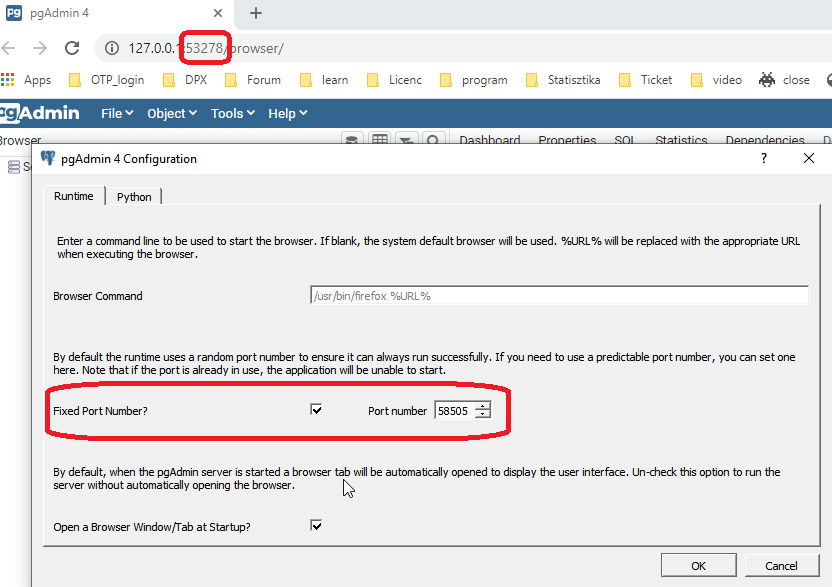Click the Cancel button
832x587 pixels.
(781, 565)
